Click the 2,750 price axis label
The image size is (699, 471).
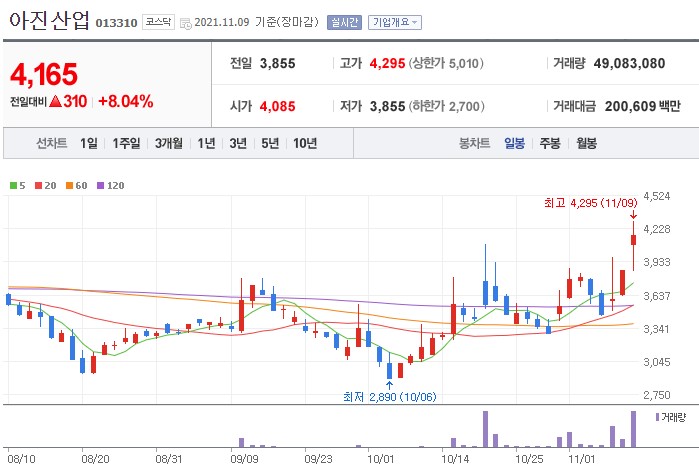point(657,395)
